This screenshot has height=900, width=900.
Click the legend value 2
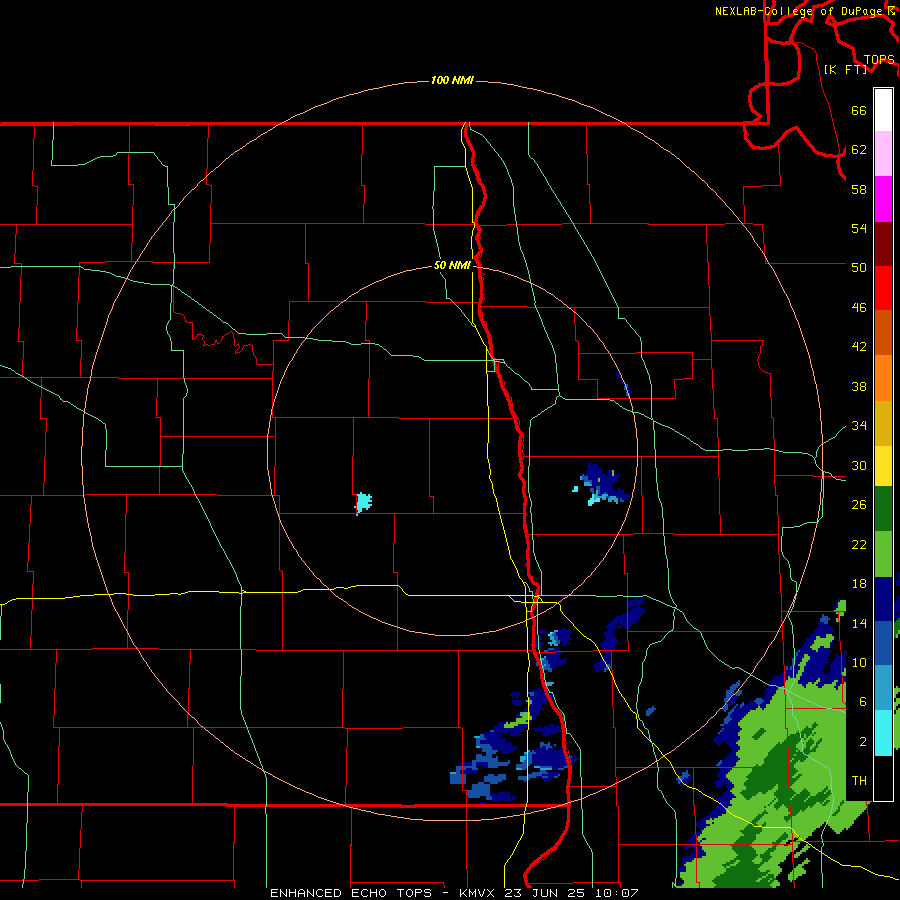click(x=862, y=742)
